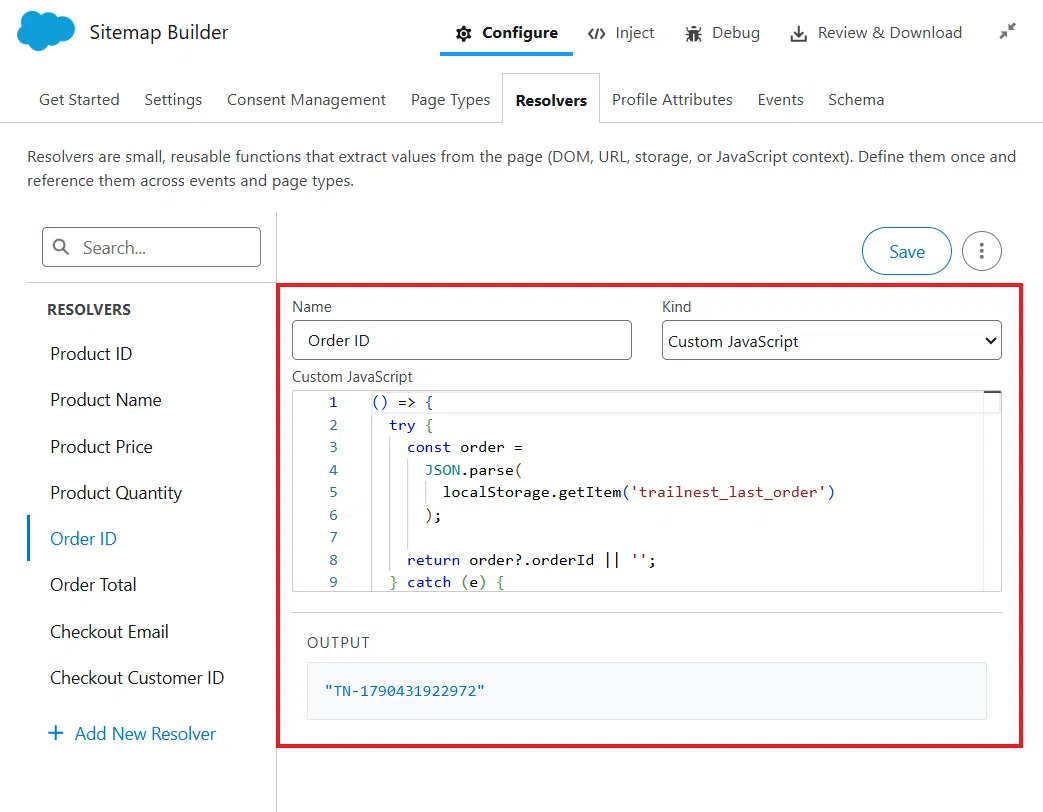Select the Order Total resolver
The height and width of the screenshot is (812, 1043).
(x=93, y=585)
